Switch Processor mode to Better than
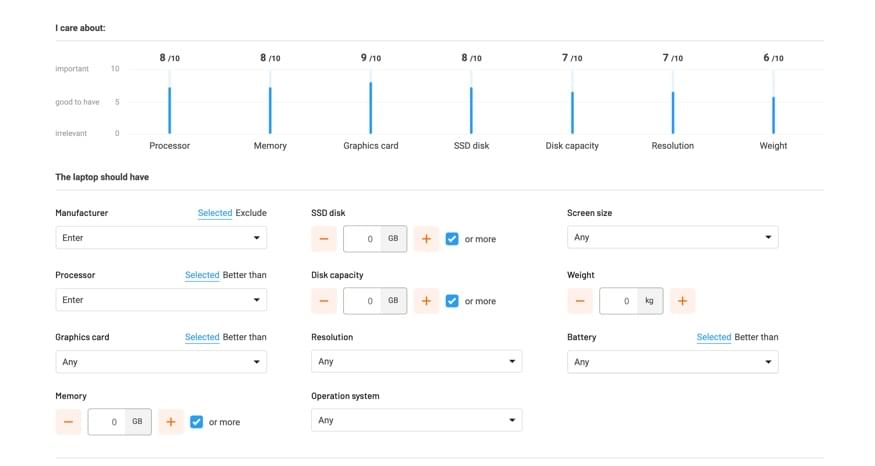Image resolution: width=875 pixels, height=466 pixels. click(245, 275)
